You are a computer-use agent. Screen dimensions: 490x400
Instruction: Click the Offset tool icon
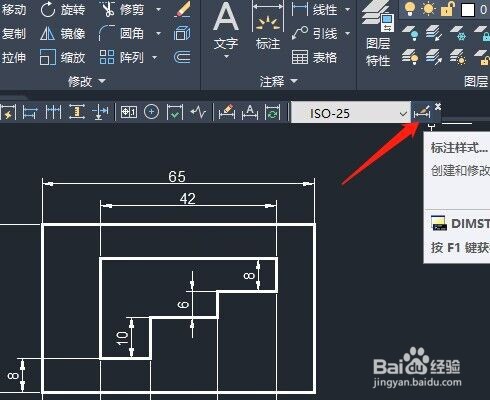(183, 57)
